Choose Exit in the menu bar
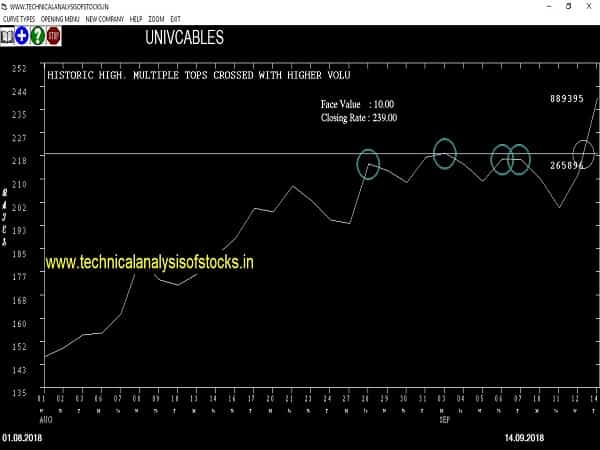Image resolution: width=600 pixels, height=450 pixels. pos(176,19)
